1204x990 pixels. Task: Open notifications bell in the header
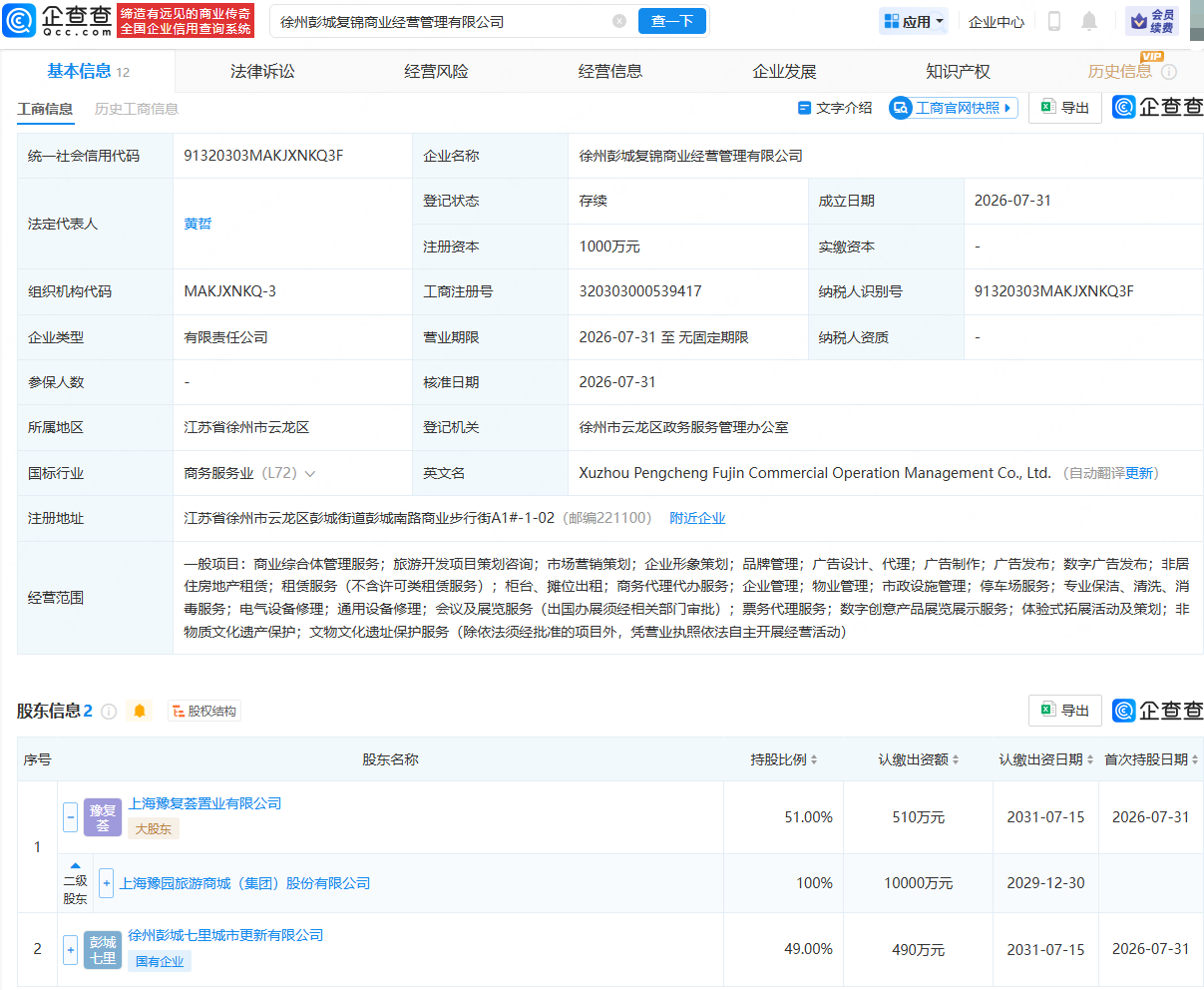pos(1089,21)
